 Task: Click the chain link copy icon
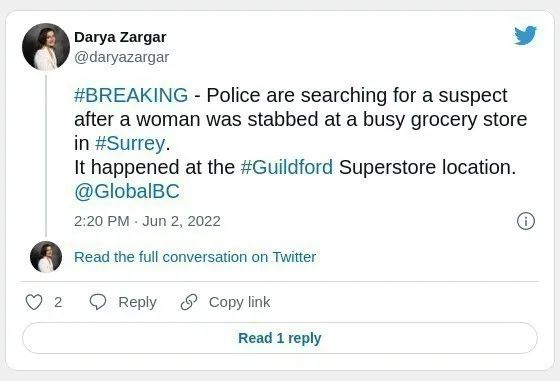pyautogui.click(x=189, y=302)
